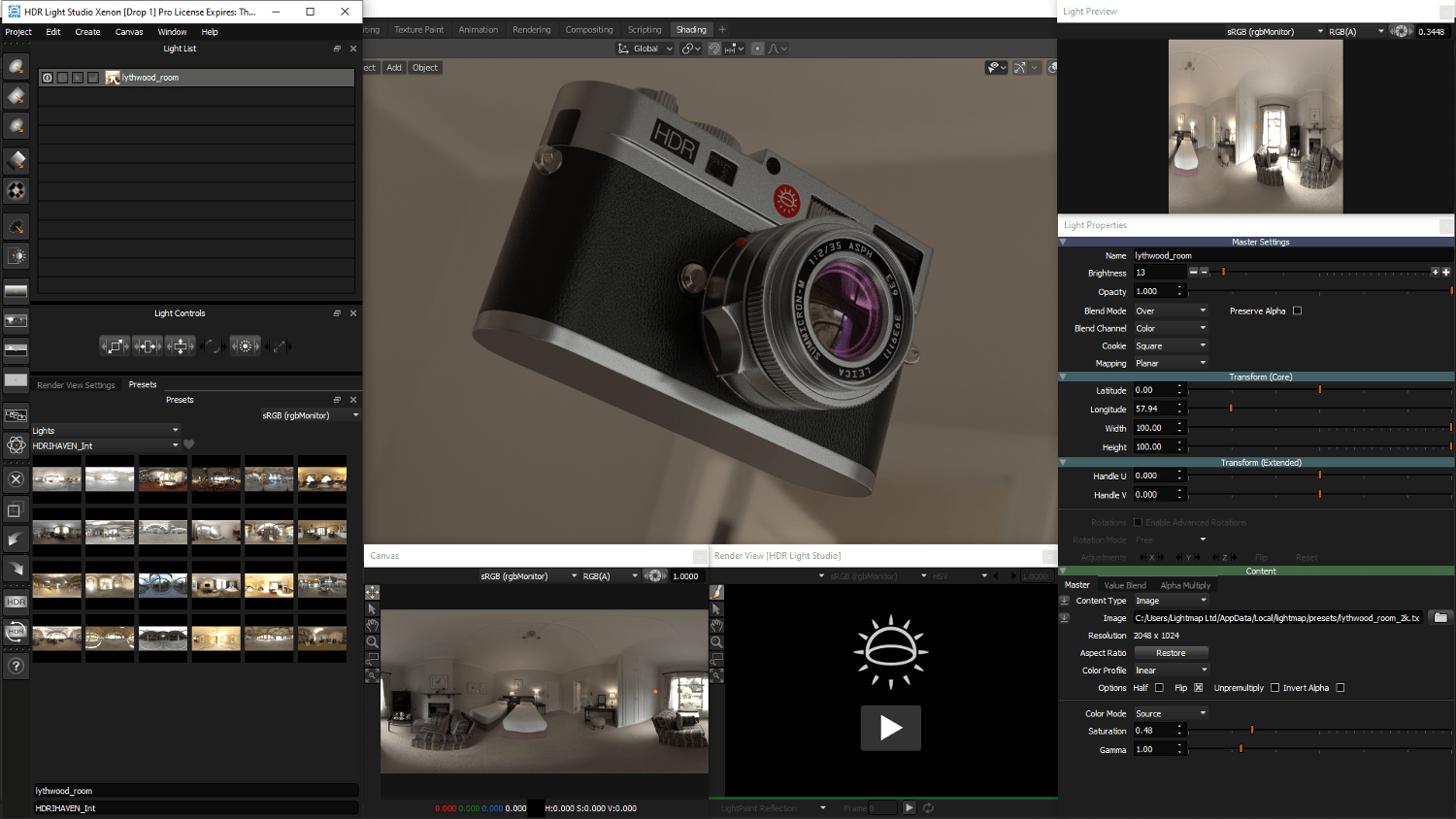
Task: Select the first HDRI preset thumbnail
Action: click(57, 478)
